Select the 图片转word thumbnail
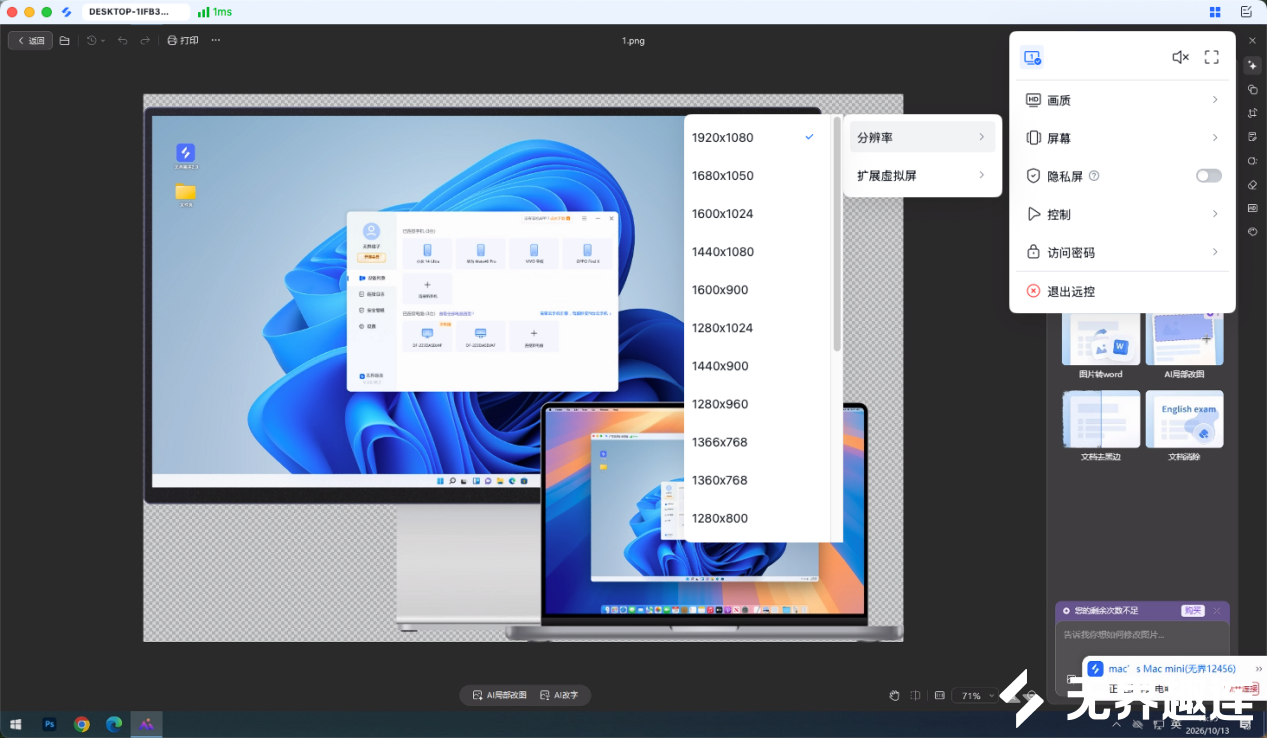Screen dimensions: 1267x738 tap(1100, 346)
